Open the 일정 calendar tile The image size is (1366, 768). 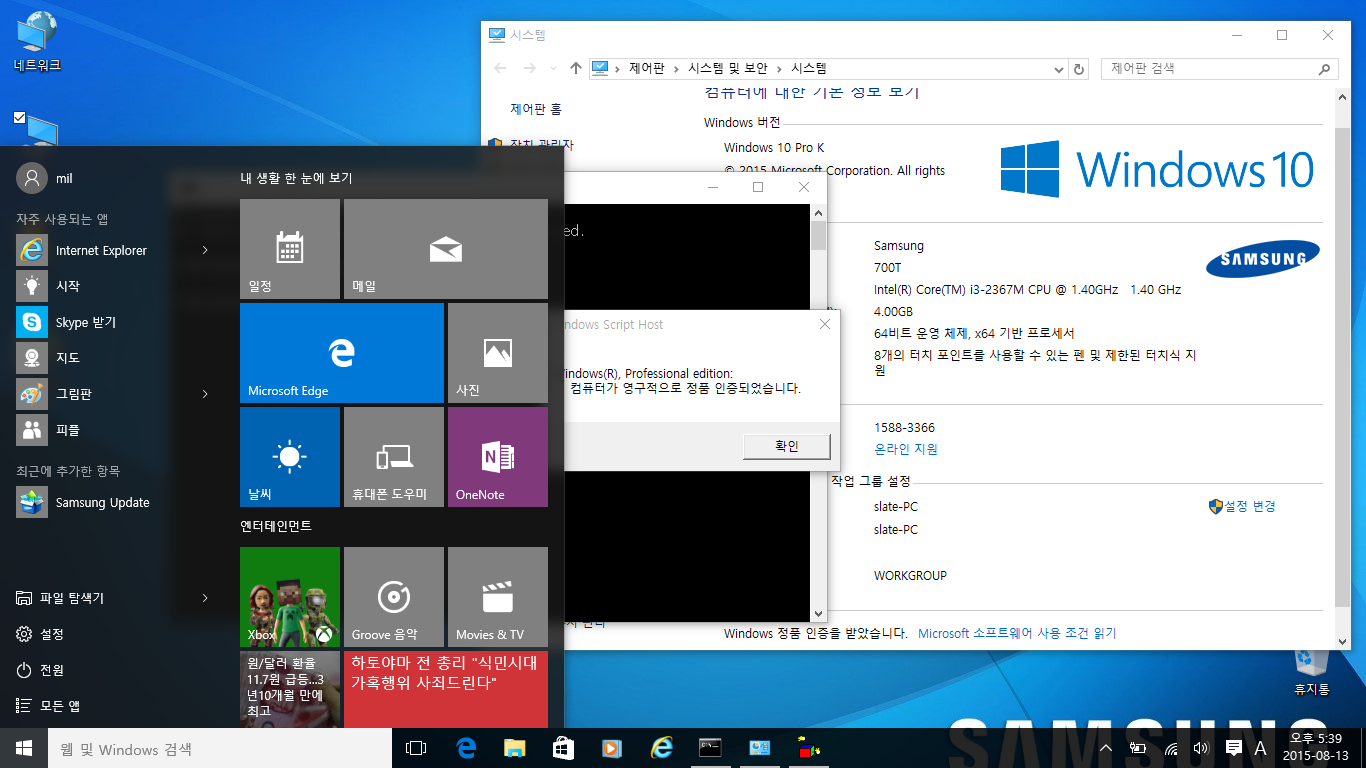click(x=290, y=249)
